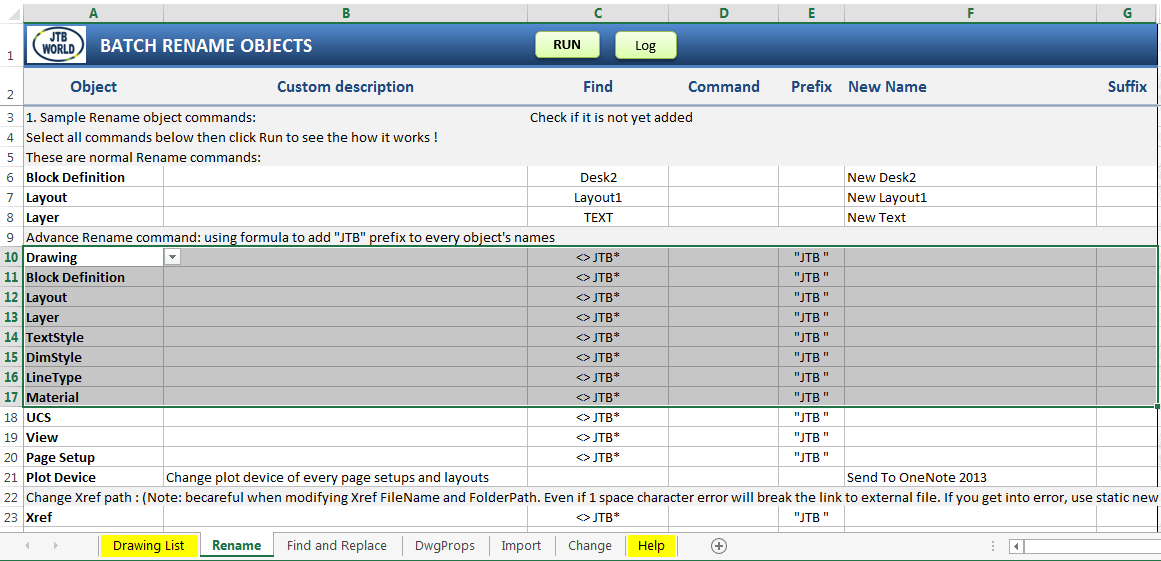Open the dropdown arrow in Drawing cell
The width and height of the screenshot is (1161, 561).
tap(173, 257)
